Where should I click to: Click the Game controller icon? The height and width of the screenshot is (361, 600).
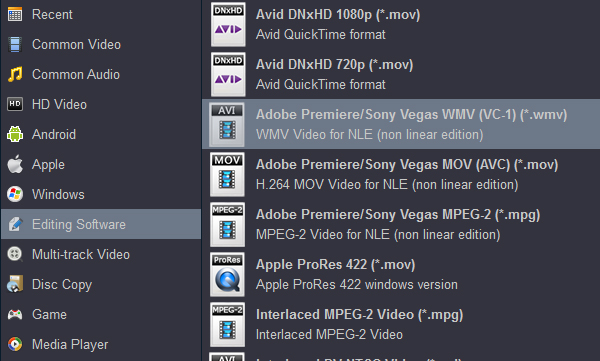coord(15,314)
